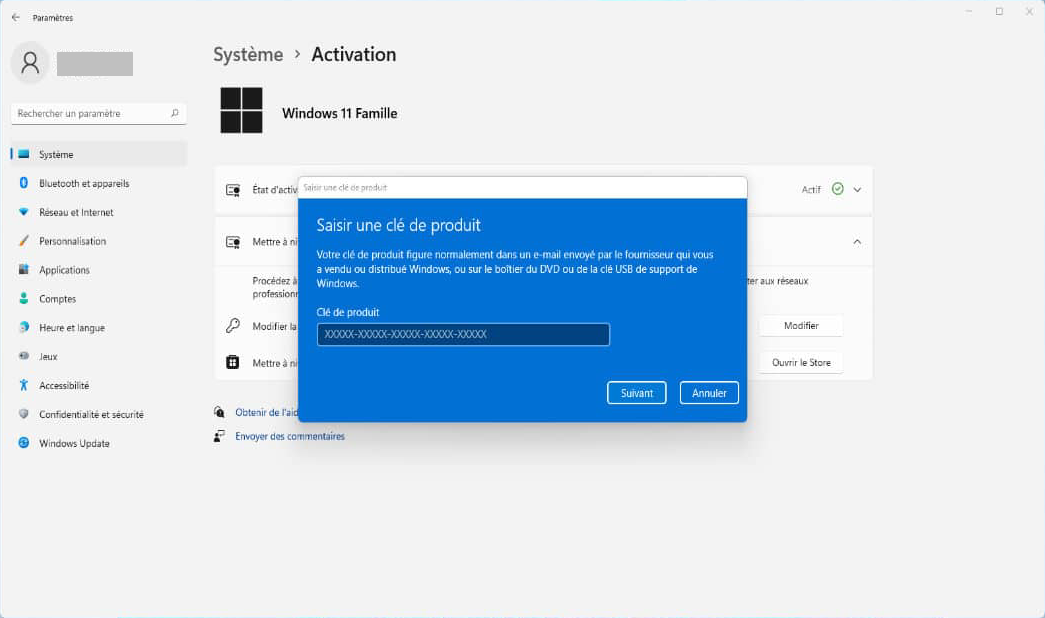The height and width of the screenshot is (618, 1045).
Task: Open Confidentialité et sécurité section
Action: tap(90, 414)
